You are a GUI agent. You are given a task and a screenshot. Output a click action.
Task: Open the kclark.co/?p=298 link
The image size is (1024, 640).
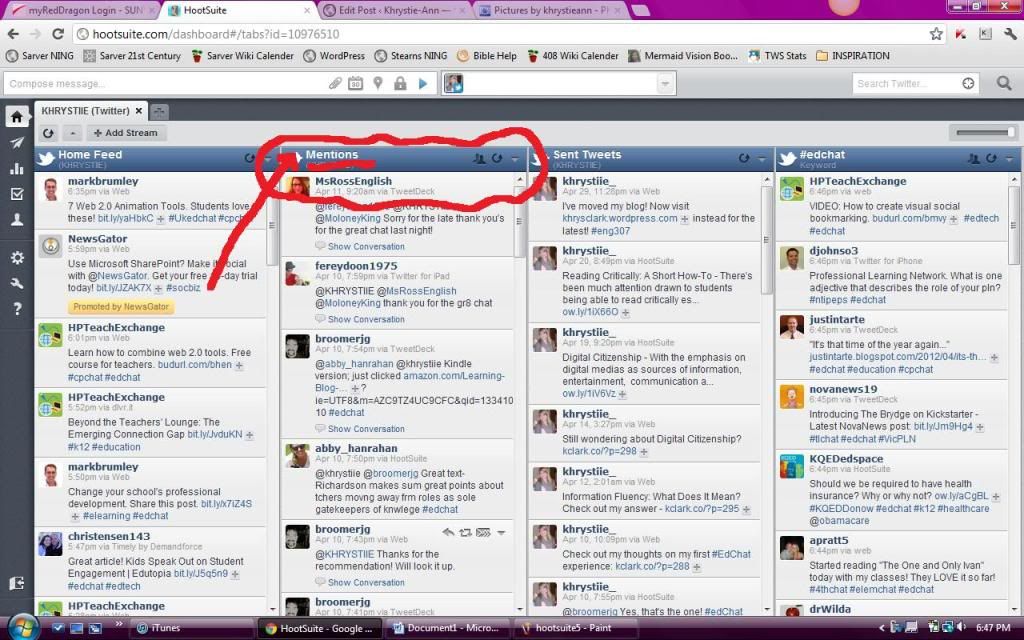pyautogui.click(x=600, y=451)
